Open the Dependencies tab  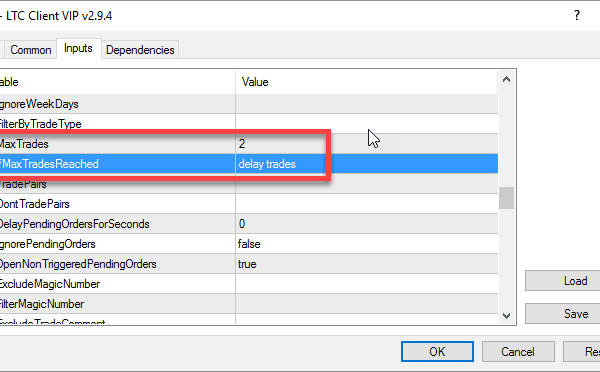140,50
